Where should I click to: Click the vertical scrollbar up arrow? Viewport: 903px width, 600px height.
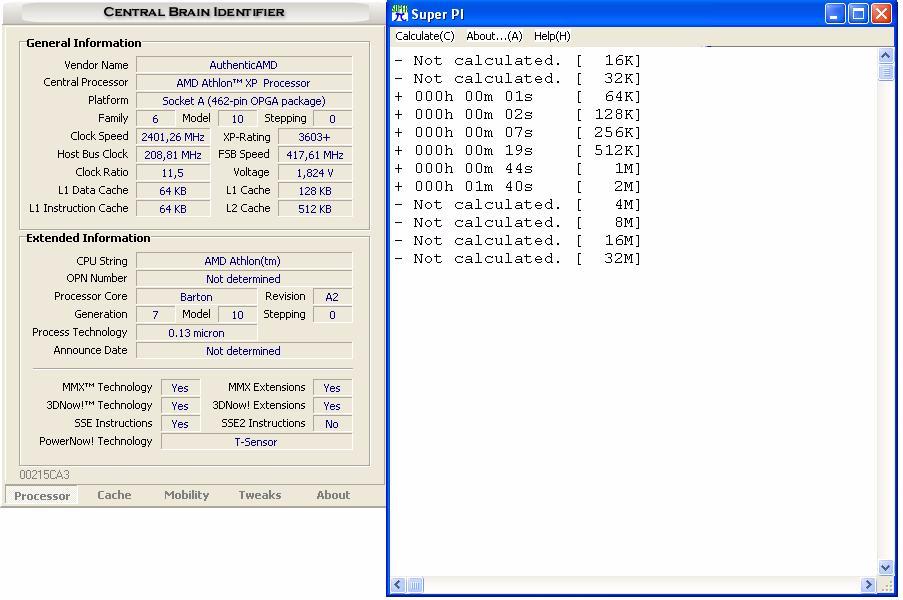tap(886, 56)
